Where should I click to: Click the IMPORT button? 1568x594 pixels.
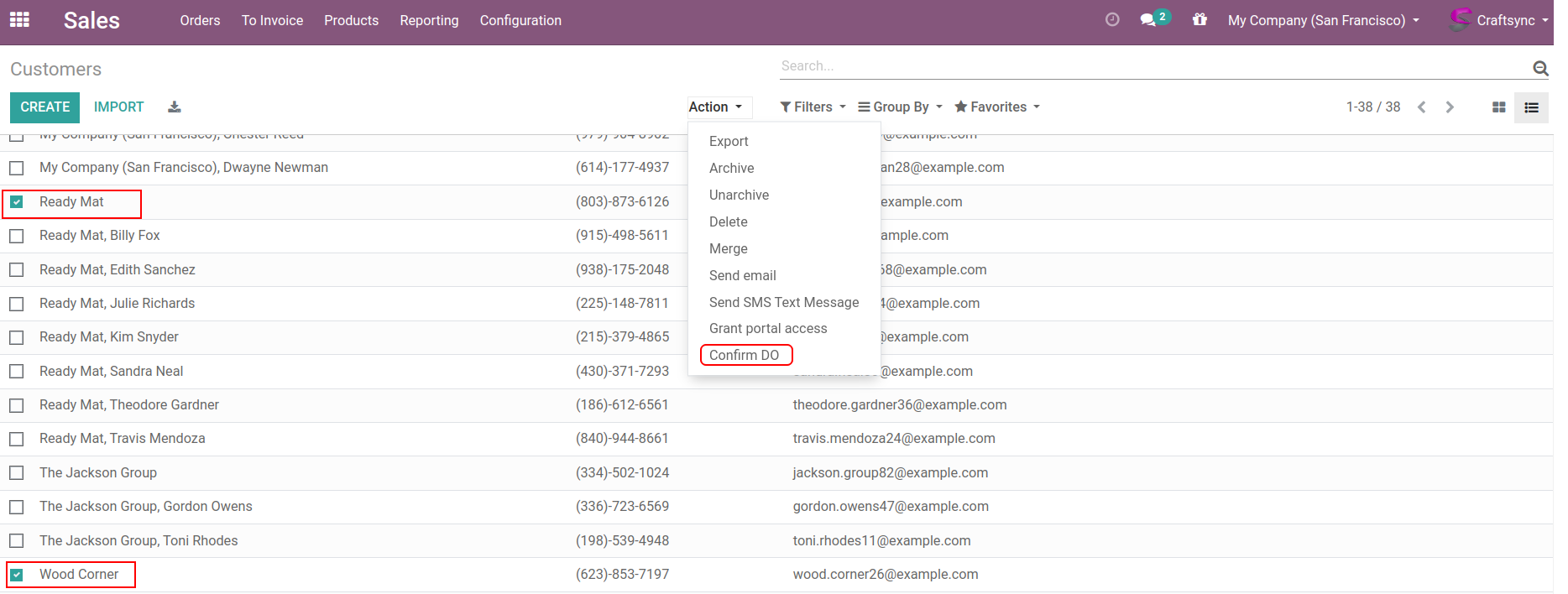118,107
